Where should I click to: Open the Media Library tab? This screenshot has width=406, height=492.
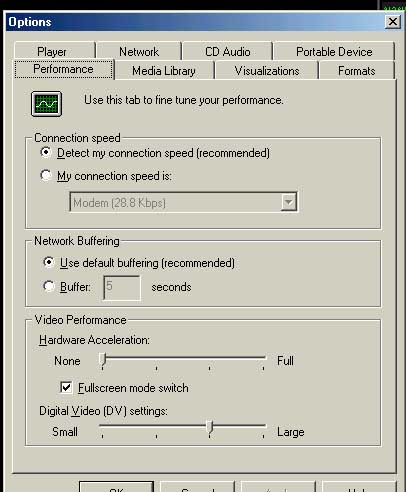[x=164, y=70]
